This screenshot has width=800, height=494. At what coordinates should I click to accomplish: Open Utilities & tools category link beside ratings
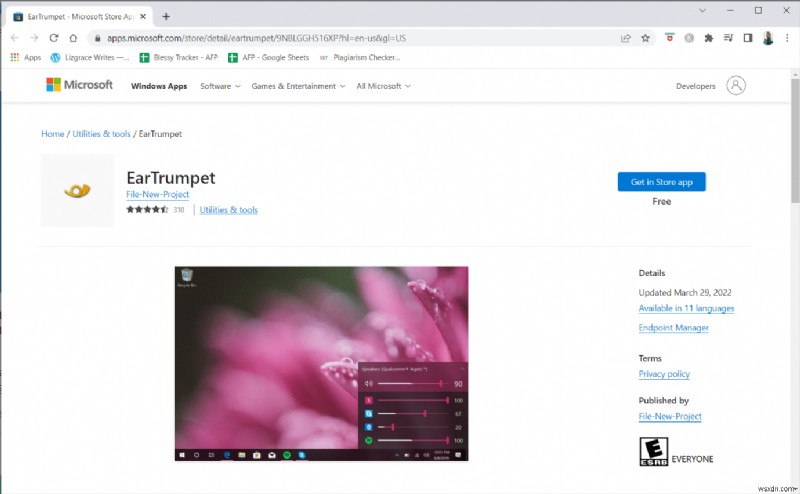(229, 210)
